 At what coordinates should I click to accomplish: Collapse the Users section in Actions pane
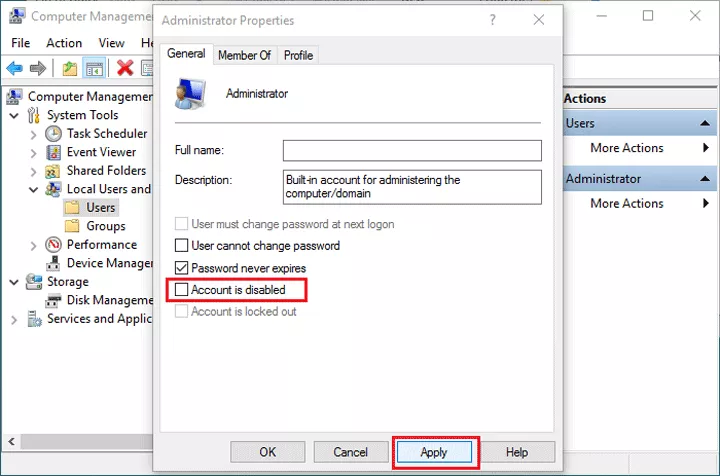point(705,123)
